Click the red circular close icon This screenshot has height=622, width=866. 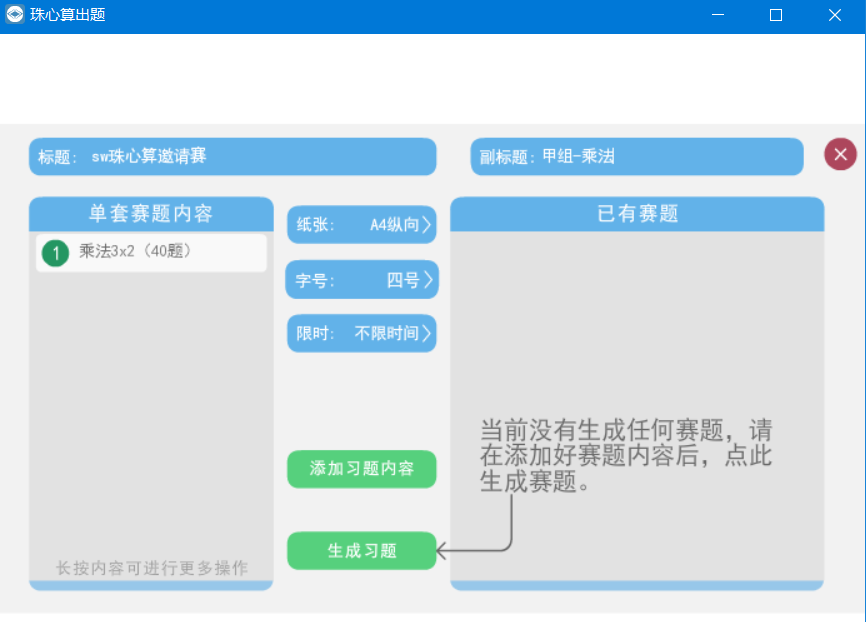[x=840, y=154]
